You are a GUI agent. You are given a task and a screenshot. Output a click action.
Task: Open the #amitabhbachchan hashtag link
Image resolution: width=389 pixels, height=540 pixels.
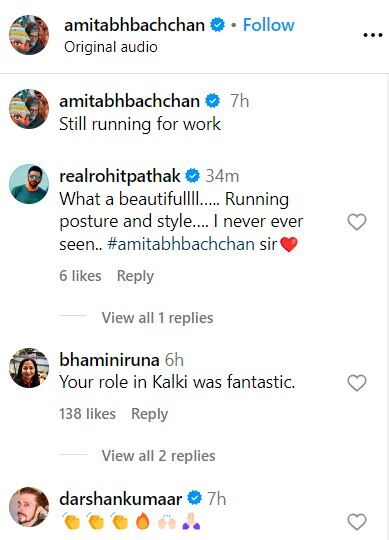click(x=181, y=245)
